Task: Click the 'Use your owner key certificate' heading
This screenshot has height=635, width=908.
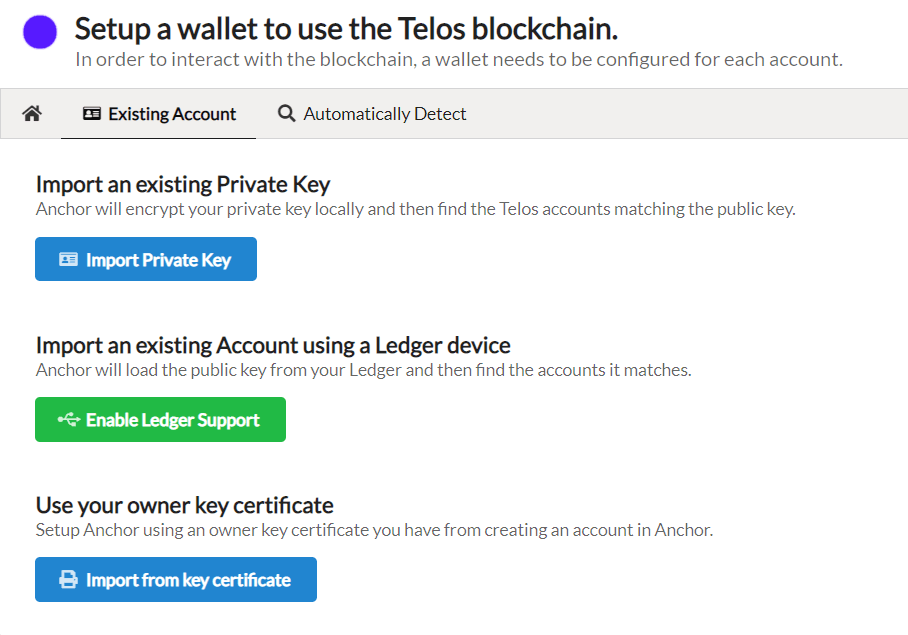Action: pos(185,505)
